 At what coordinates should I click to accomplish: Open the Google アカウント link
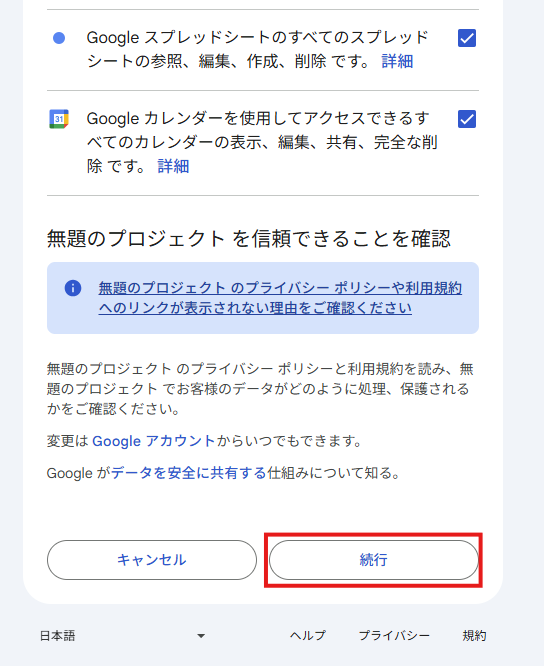click(154, 441)
